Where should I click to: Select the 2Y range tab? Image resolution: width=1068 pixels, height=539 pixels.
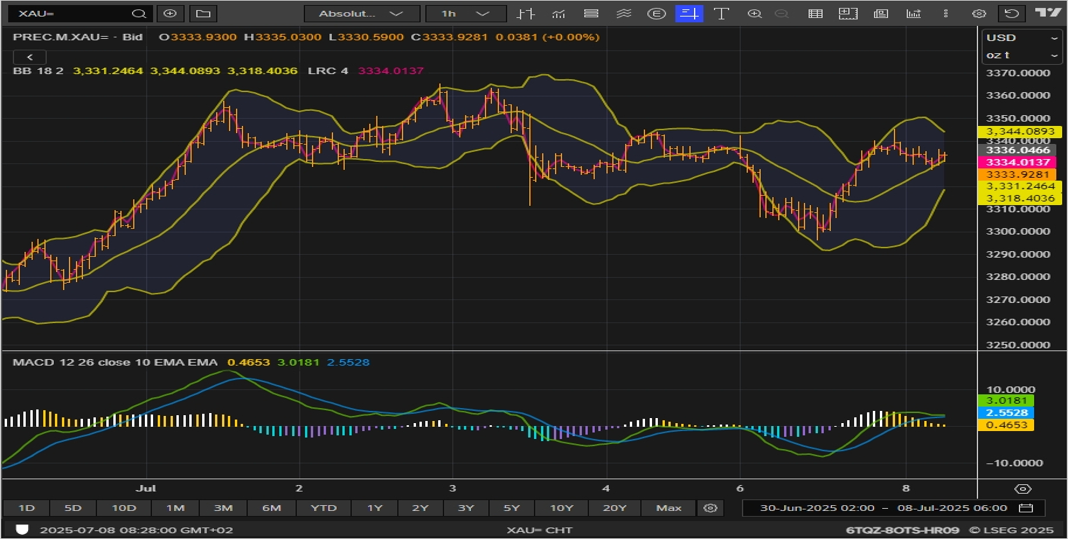tap(420, 508)
